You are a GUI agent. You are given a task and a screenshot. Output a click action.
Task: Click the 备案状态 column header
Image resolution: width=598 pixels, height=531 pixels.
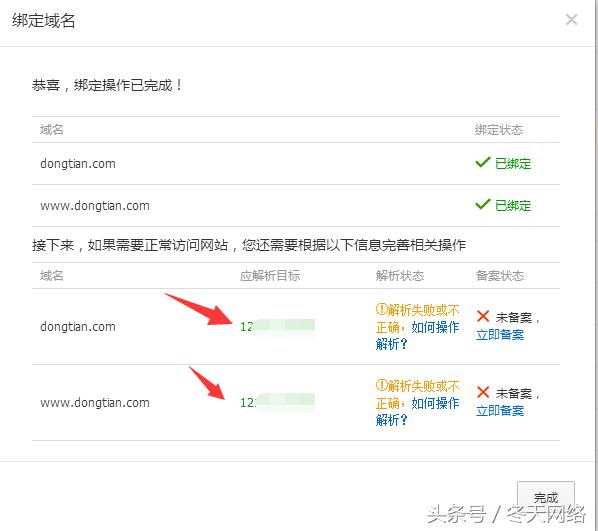click(500, 275)
